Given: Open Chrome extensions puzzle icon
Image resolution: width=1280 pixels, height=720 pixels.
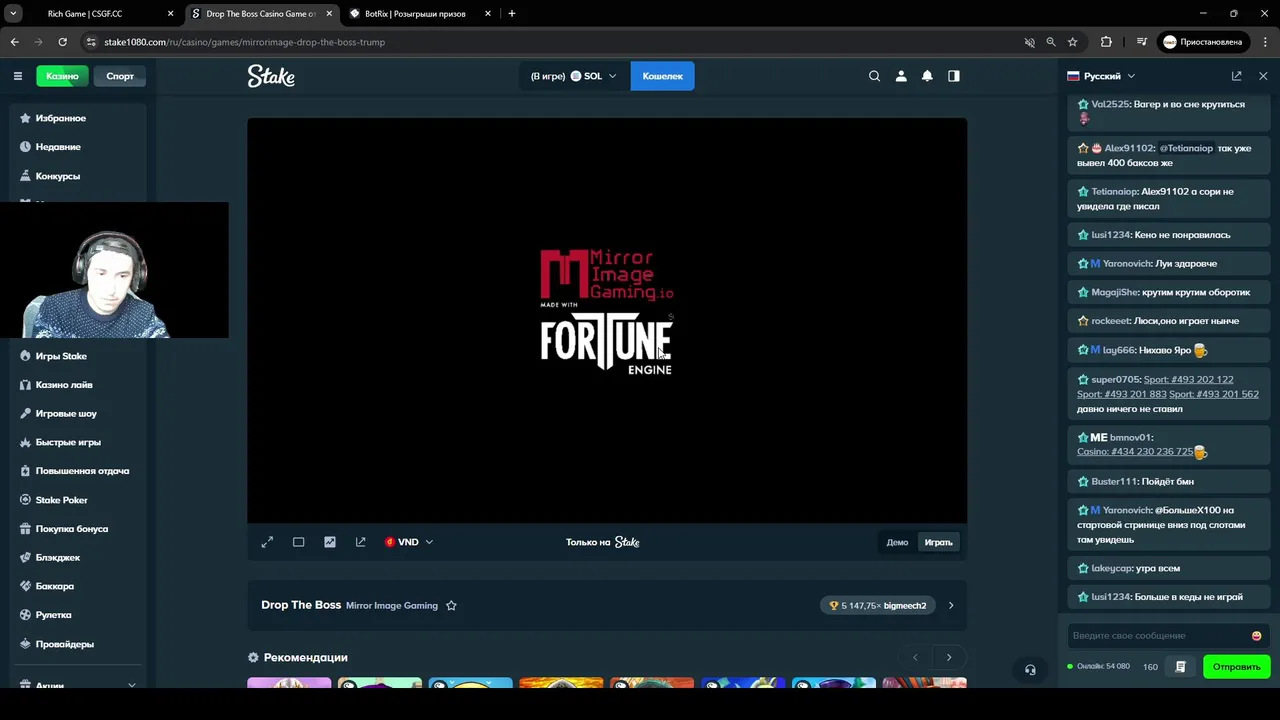Looking at the screenshot, I should tap(1106, 42).
